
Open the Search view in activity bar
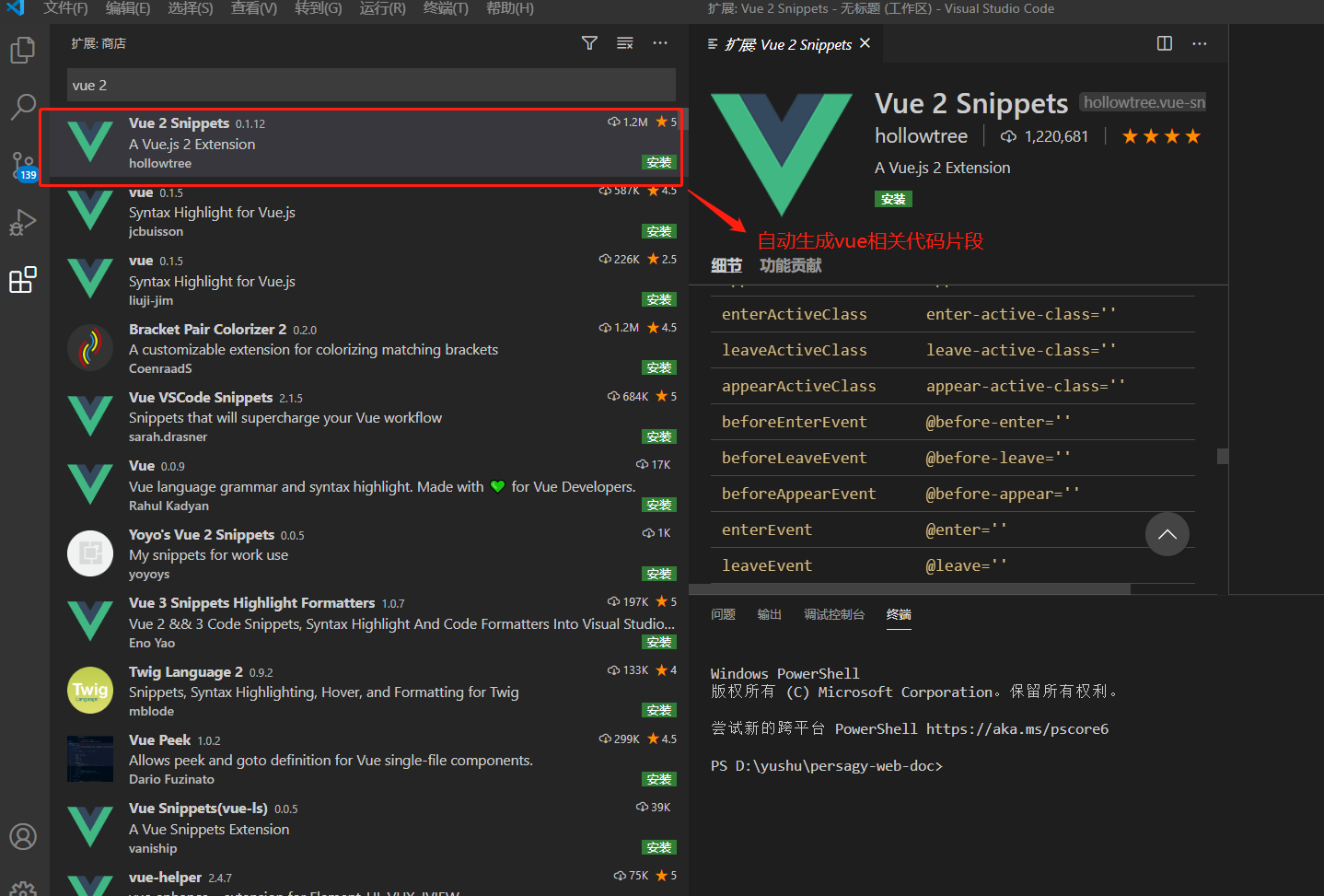pos(23,107)
